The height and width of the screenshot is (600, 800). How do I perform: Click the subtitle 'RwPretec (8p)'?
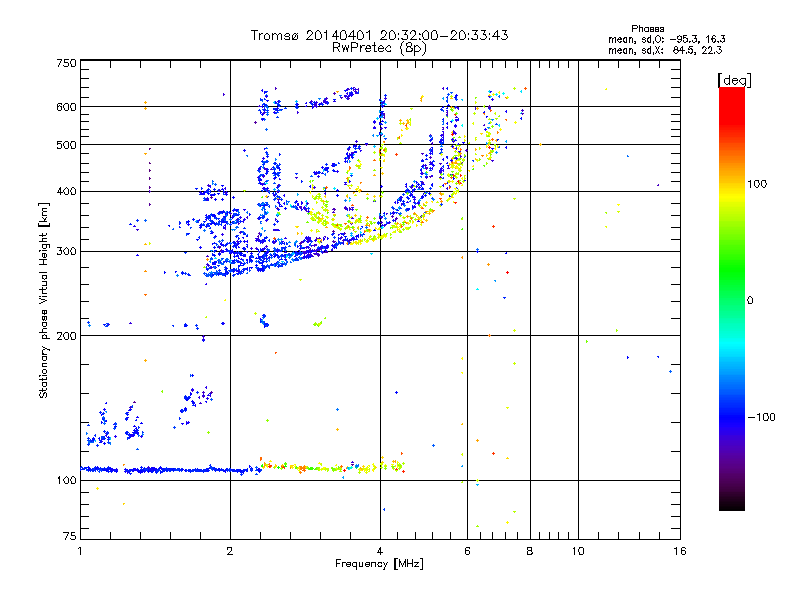pos(379,48)
